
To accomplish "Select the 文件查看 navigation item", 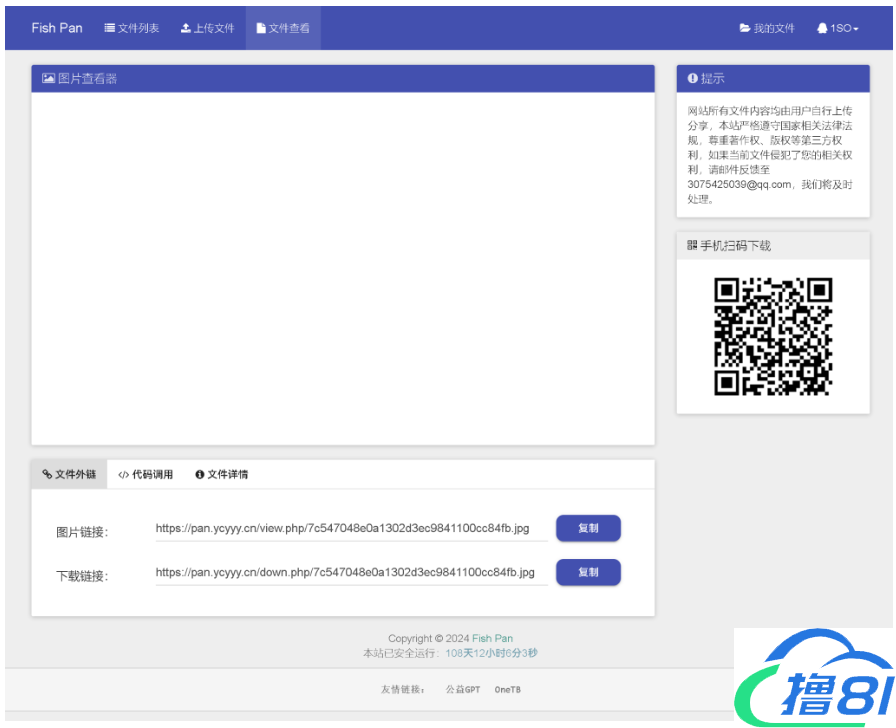I will tap(283, 28).
